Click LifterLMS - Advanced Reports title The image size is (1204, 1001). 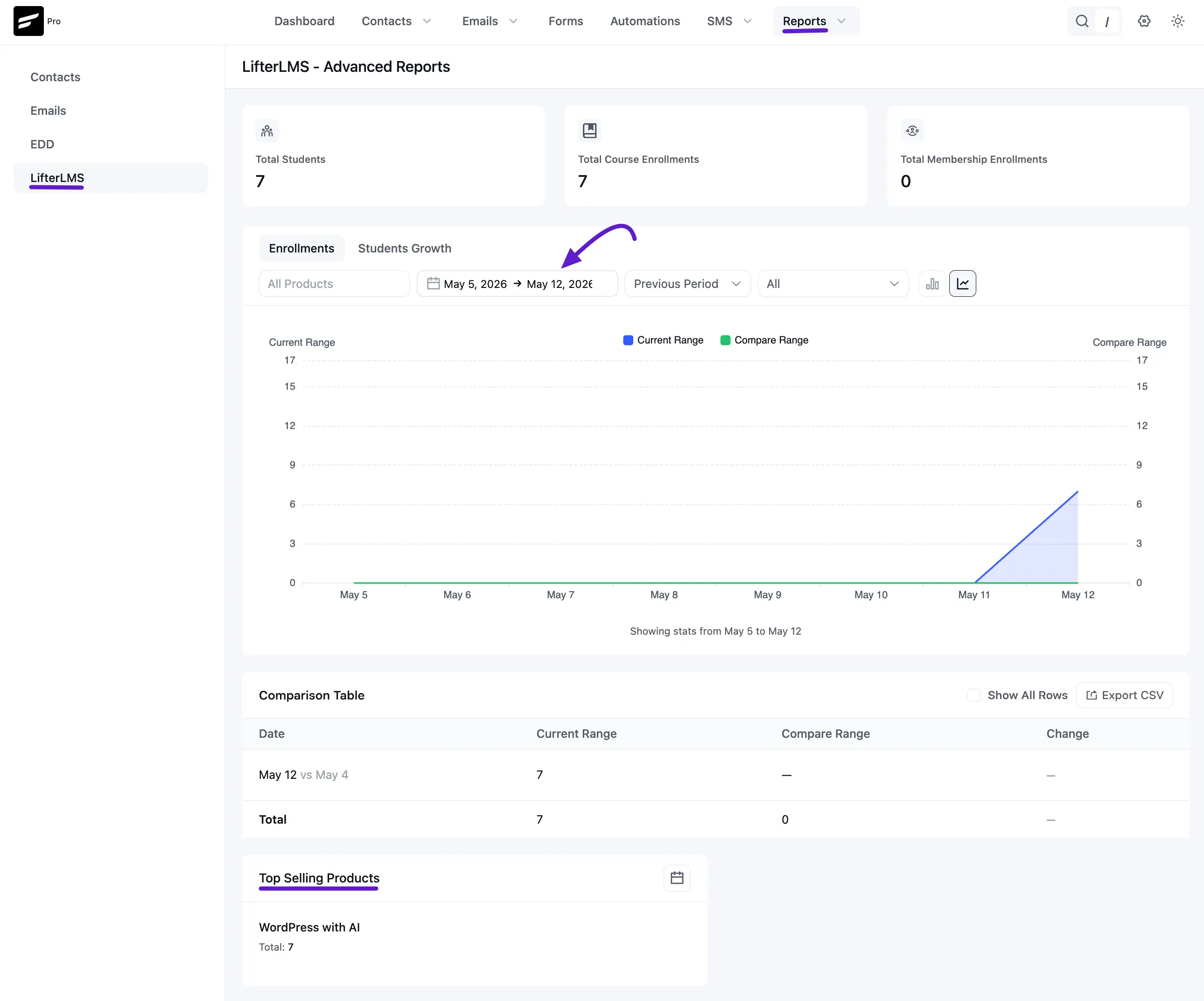(346, 67)
